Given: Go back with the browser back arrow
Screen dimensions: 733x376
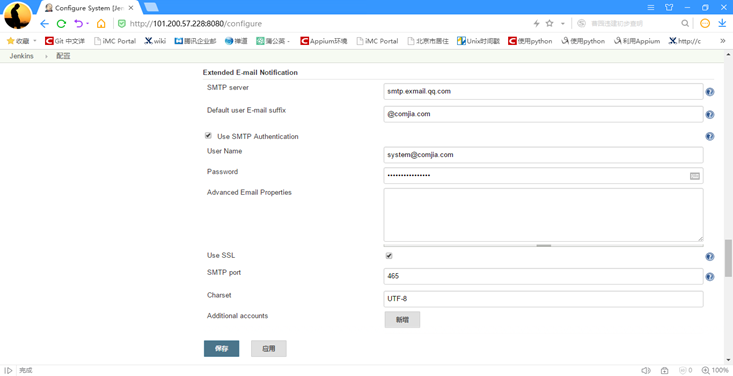Looking at the screenshot, I should tap(44, 24).
